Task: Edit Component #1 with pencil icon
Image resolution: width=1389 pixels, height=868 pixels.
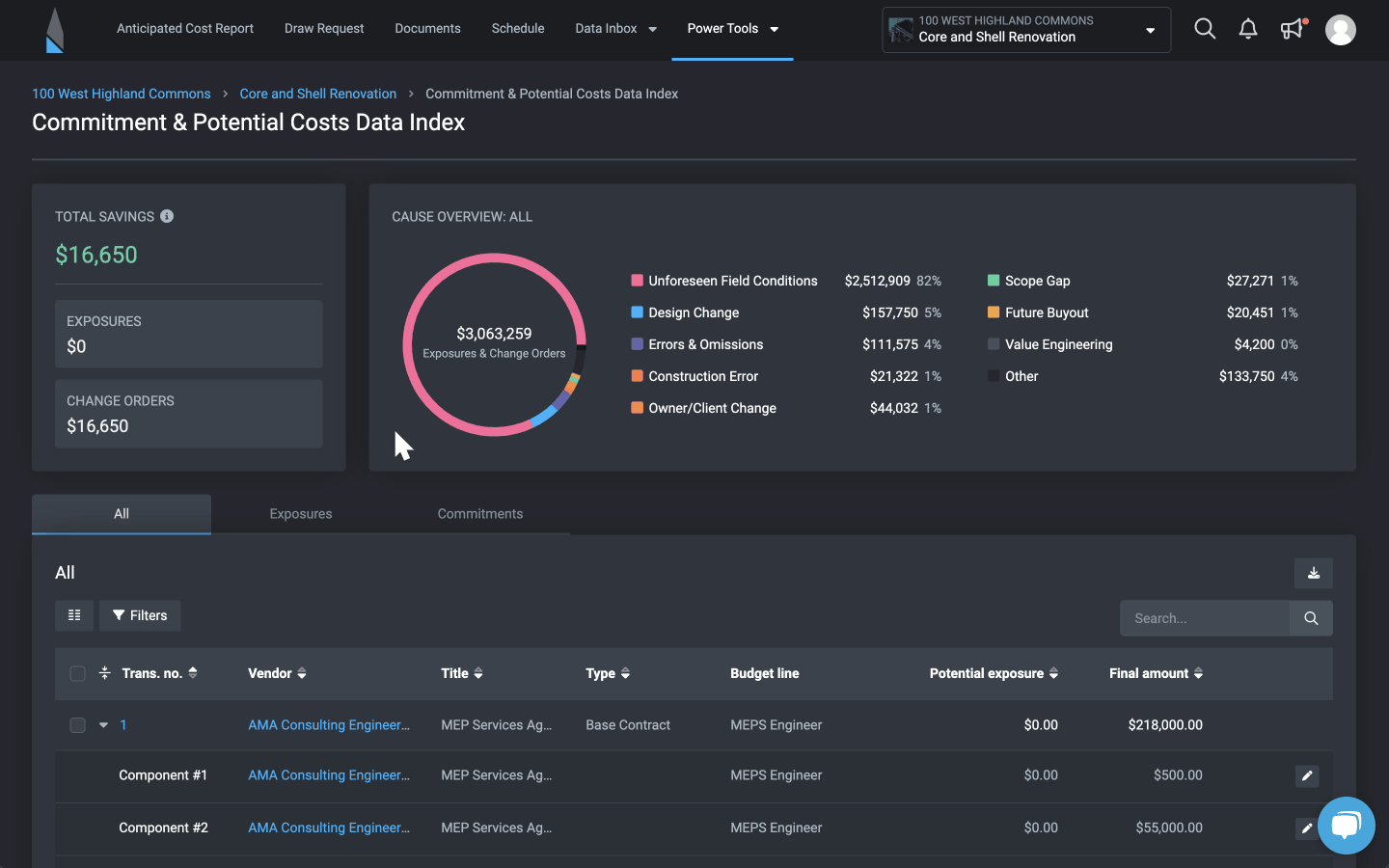Action: (1307, 775)
